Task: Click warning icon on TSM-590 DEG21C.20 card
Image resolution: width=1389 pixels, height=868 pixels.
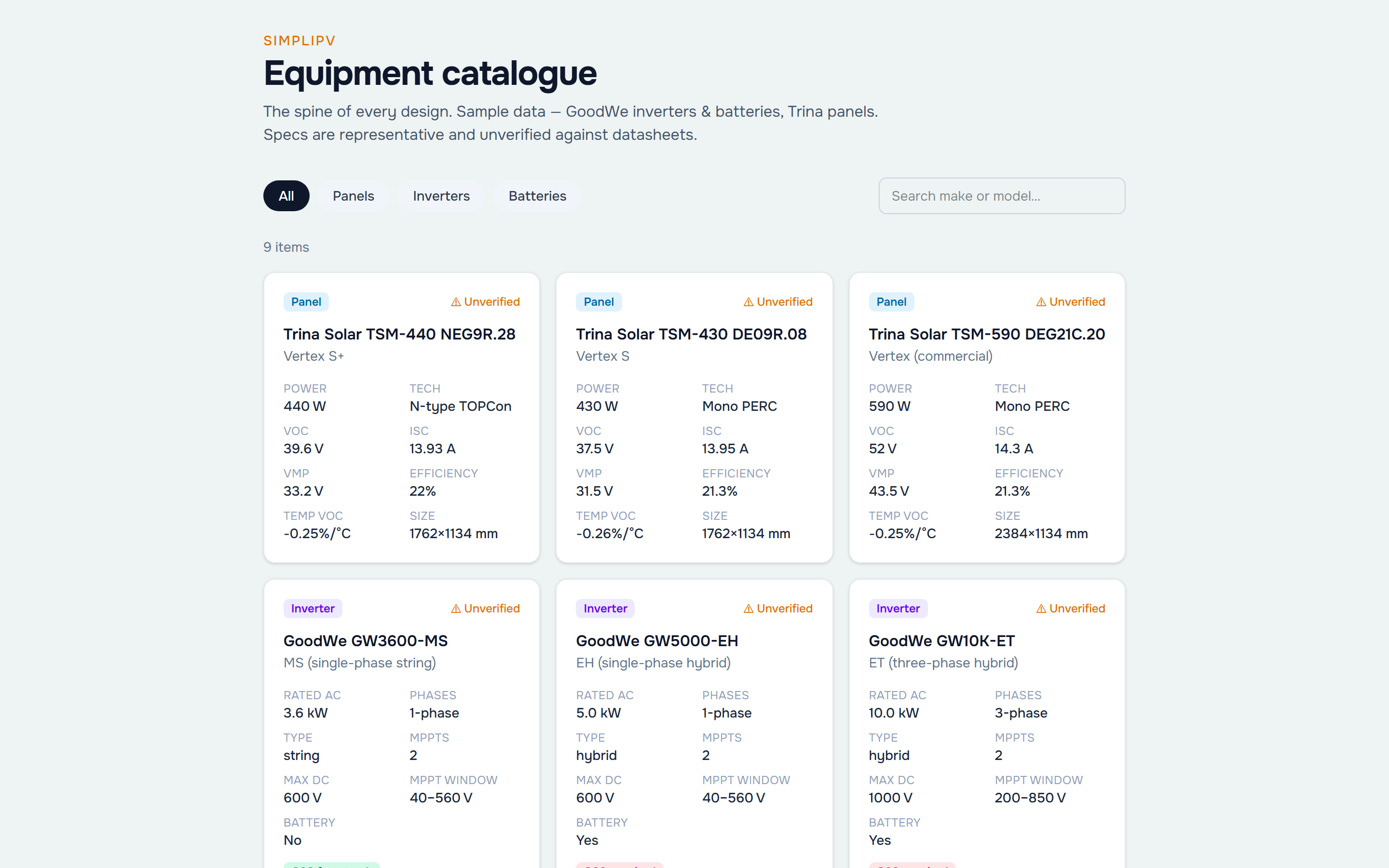Action: coord(1041,302)
